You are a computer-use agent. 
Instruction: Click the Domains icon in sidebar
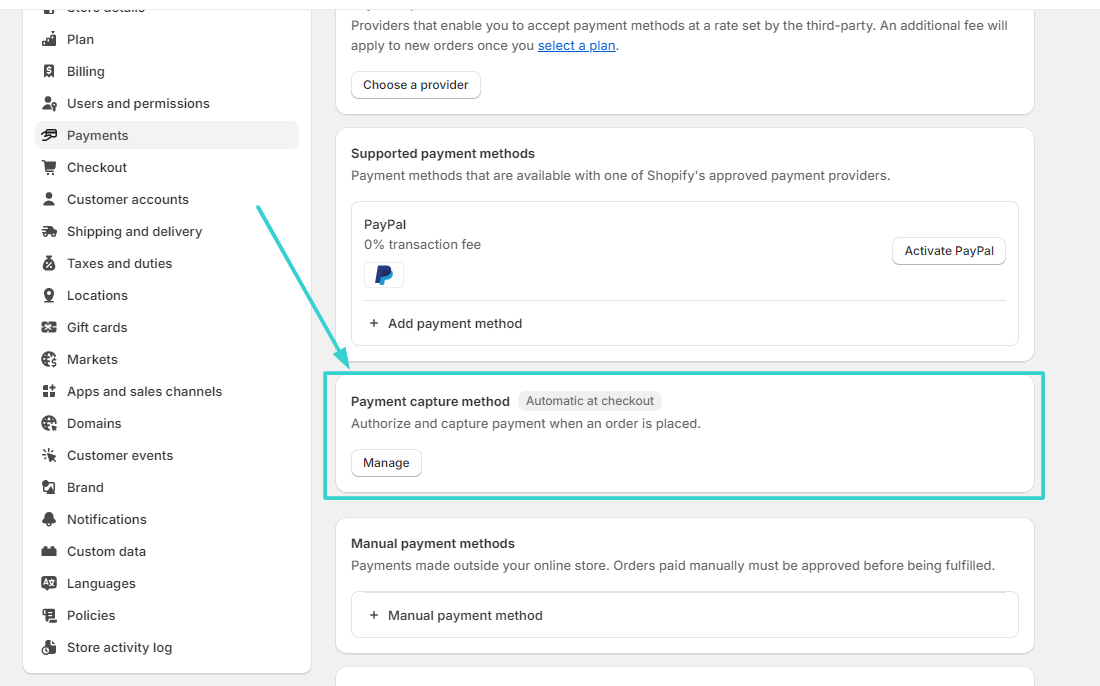coord(49,423)
